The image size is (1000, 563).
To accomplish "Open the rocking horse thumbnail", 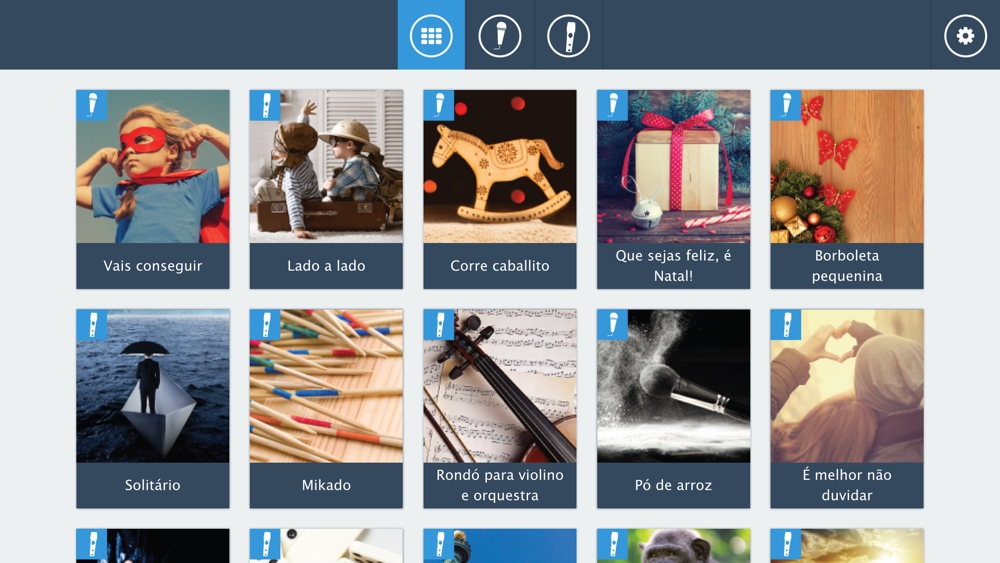I will point(500,166).
